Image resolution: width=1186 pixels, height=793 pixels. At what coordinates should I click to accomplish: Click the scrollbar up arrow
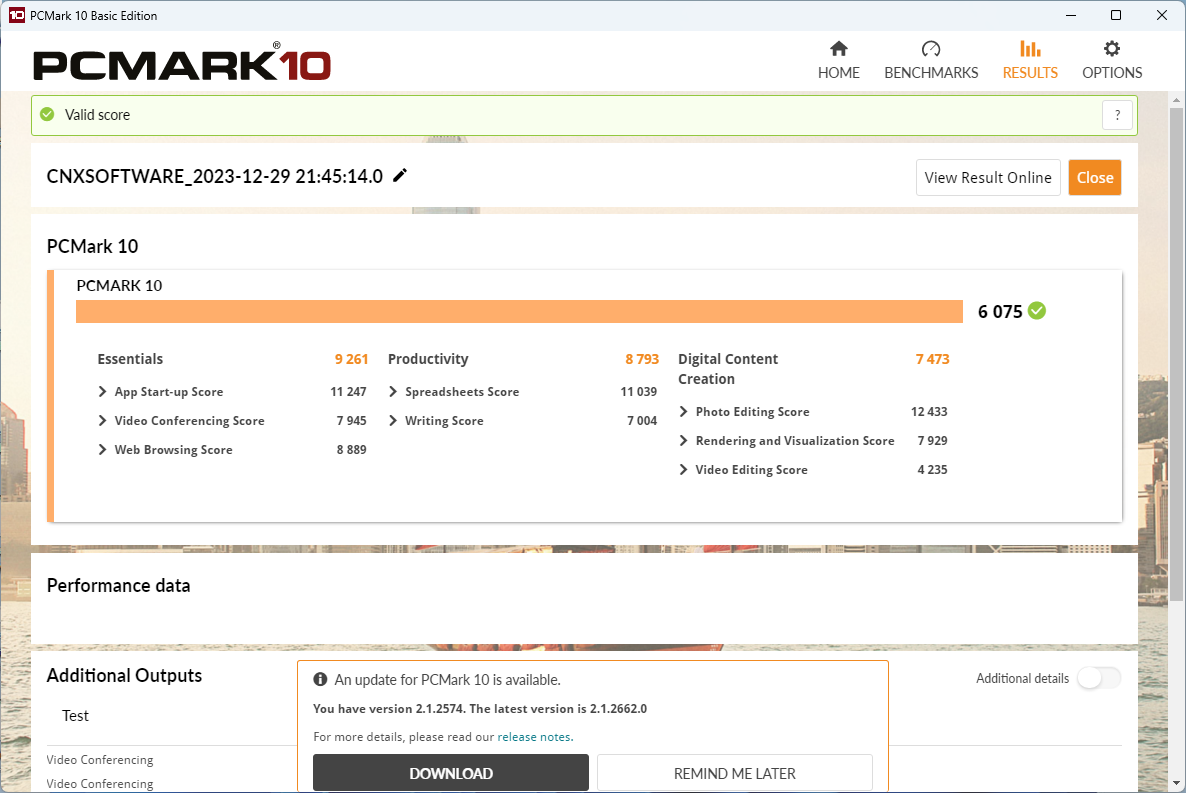coord(1176,100)
